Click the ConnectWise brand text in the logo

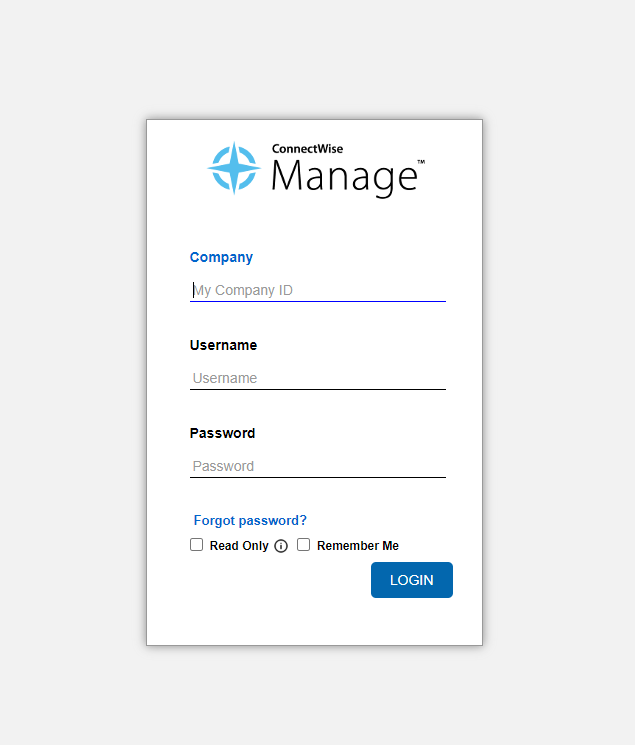point(307,149)
